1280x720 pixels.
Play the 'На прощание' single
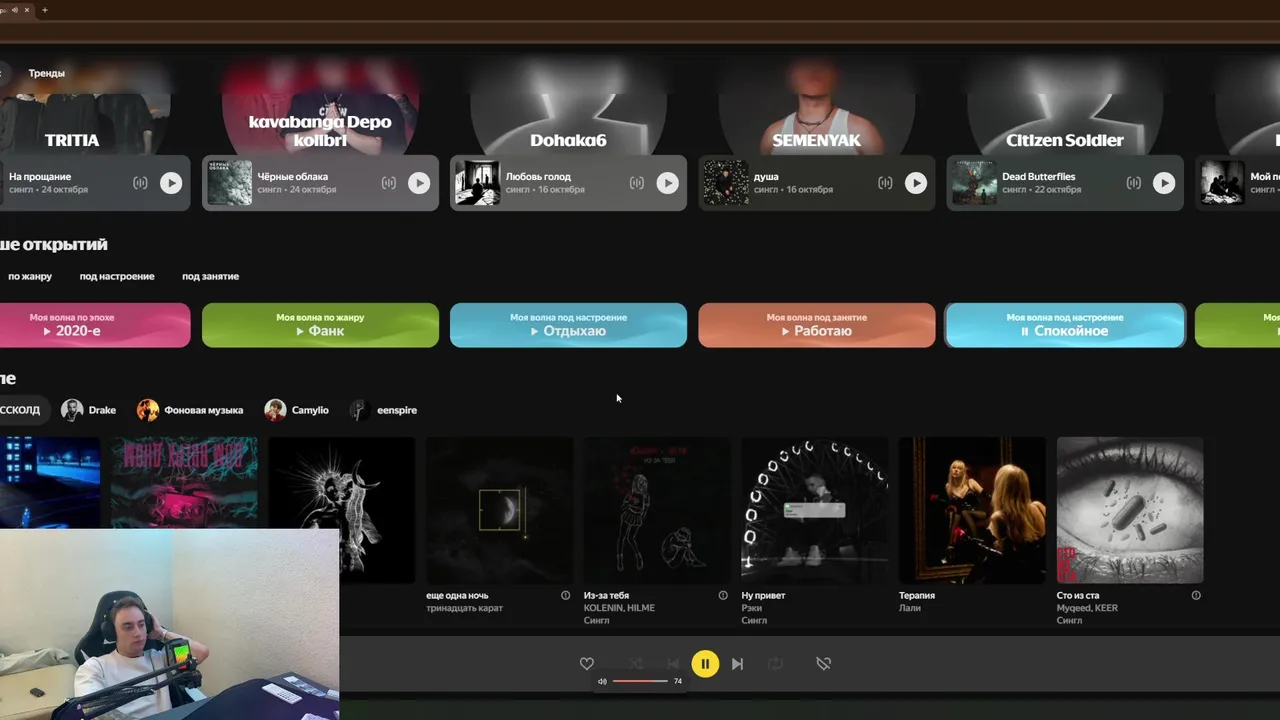coord(171,183)
